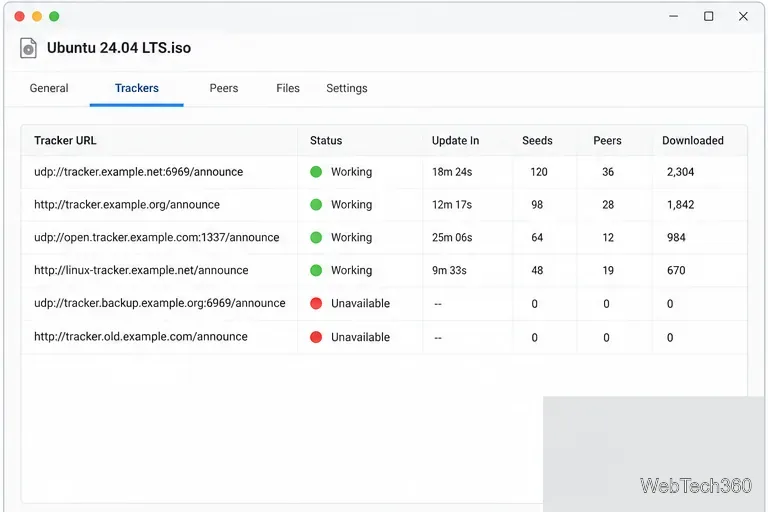Click the 18m 24s update time
Viewport: 768px width, 512px height.
[452, 172]
